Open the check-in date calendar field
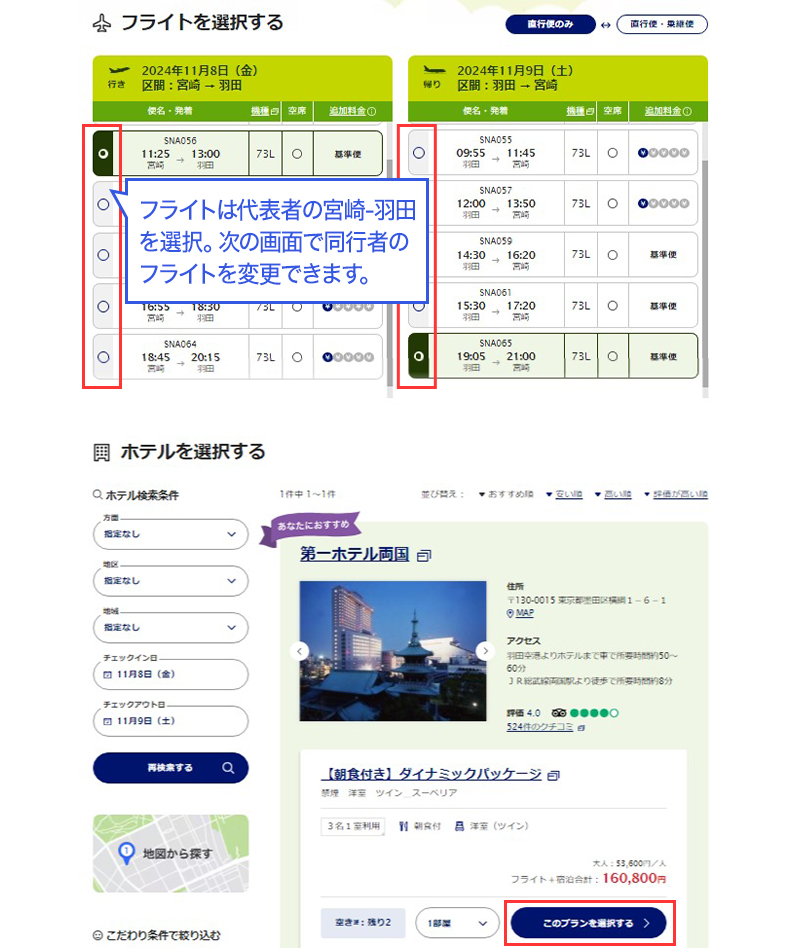Screen dimensions: 800x949 coord(170,675)
